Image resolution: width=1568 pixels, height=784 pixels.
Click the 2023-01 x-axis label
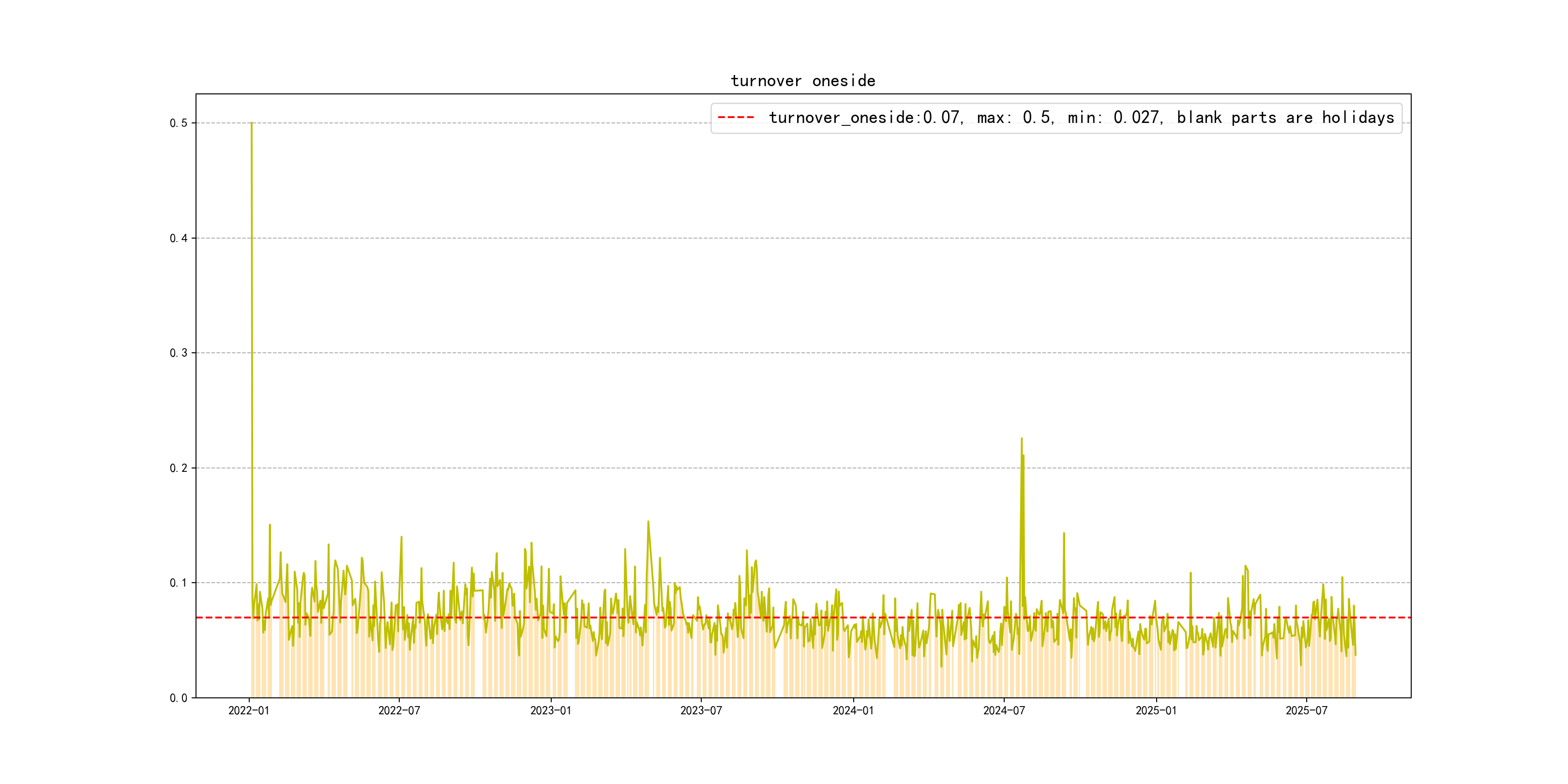point(551,710)
